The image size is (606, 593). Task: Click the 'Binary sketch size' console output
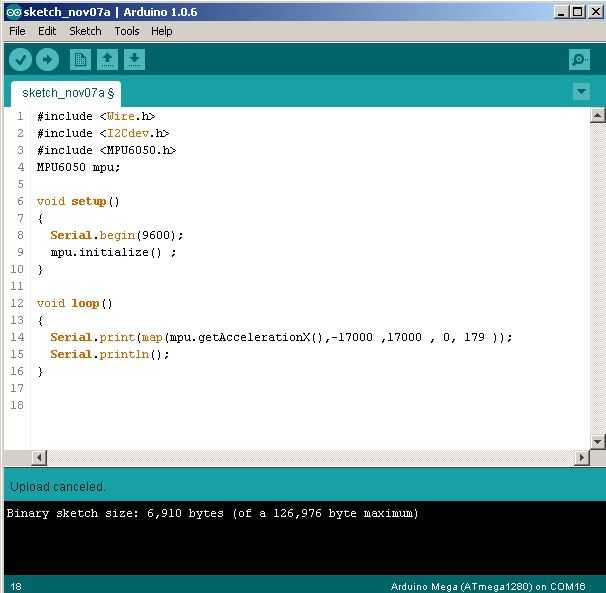(213, 514)
